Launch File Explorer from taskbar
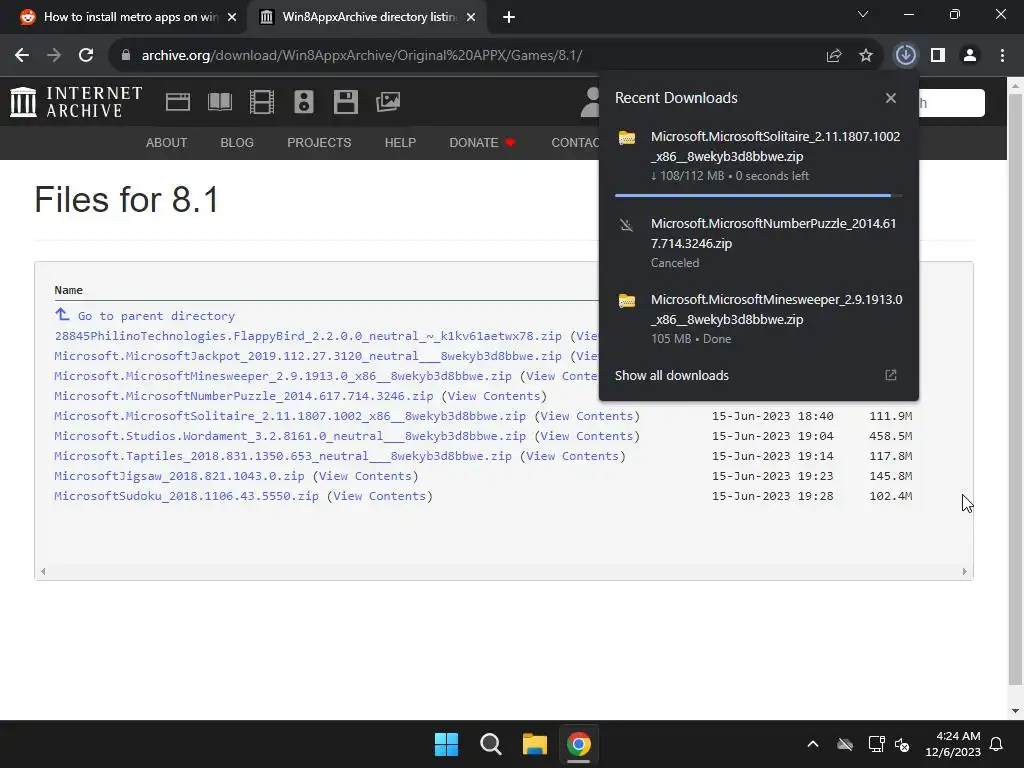Screen dimensions: 1024x768 [534, 744]
